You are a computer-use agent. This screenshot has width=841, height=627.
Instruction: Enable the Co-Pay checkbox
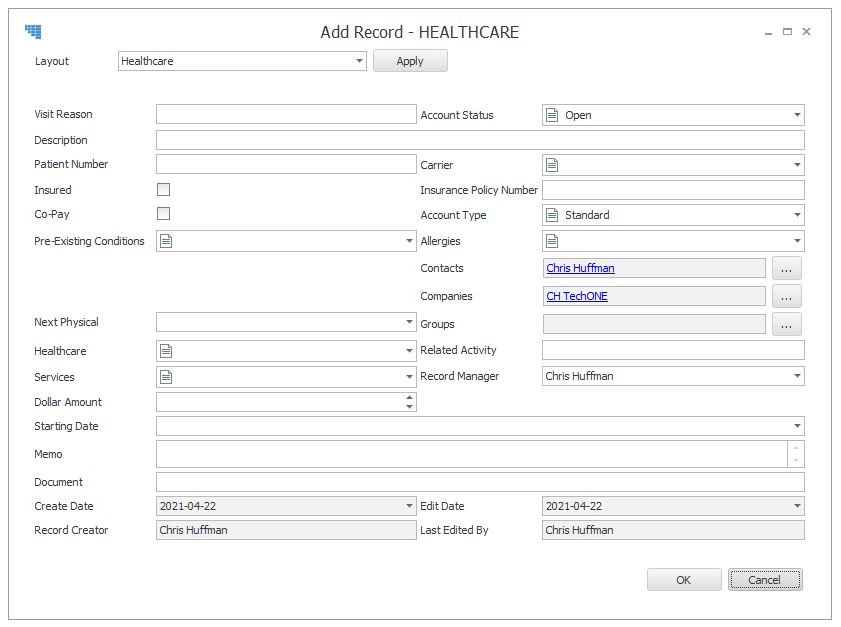(x=164, y=213)
